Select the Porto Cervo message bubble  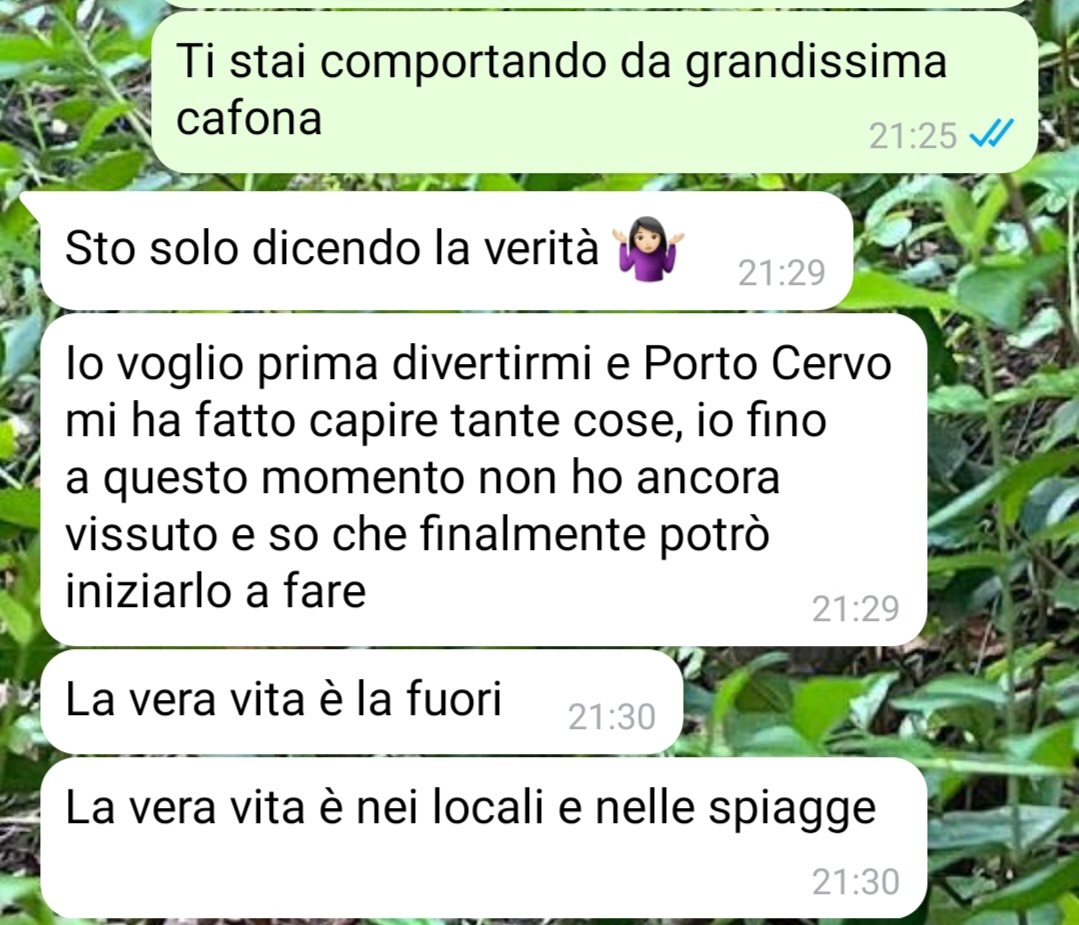point(483,480)
